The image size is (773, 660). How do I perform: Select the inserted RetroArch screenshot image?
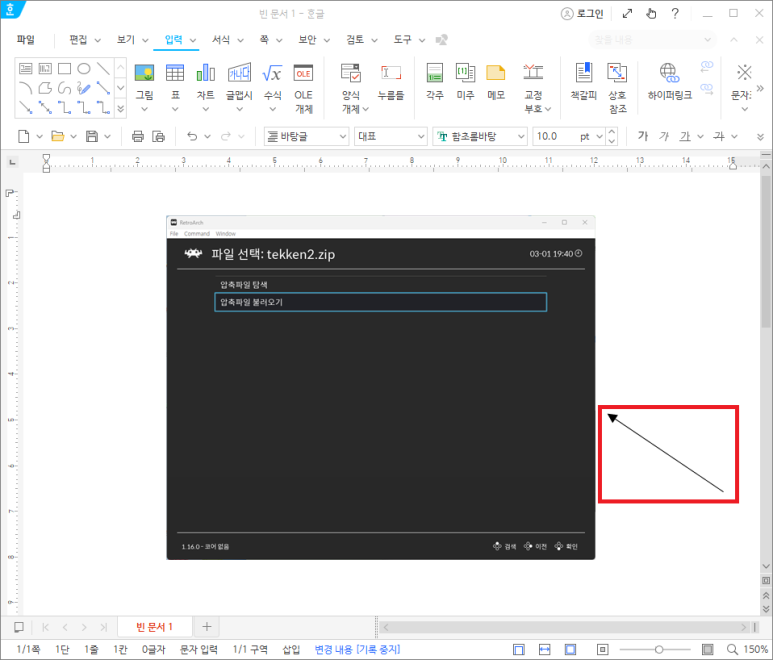tap(381, 387)
